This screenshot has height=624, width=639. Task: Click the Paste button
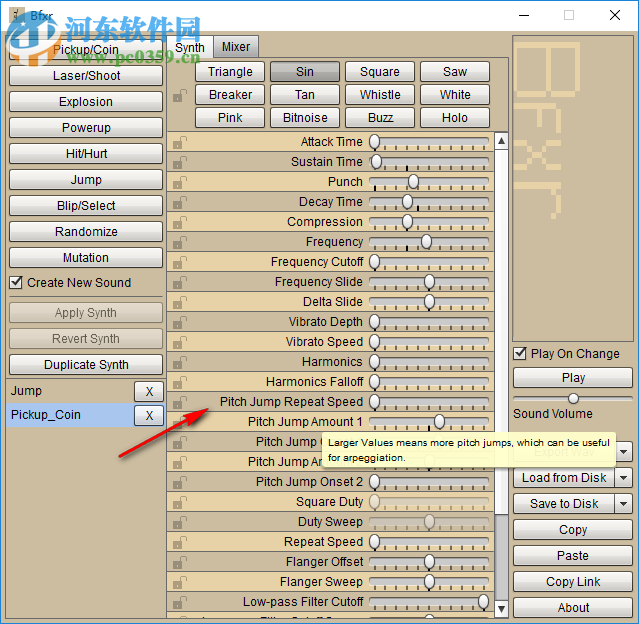(573, 556)
